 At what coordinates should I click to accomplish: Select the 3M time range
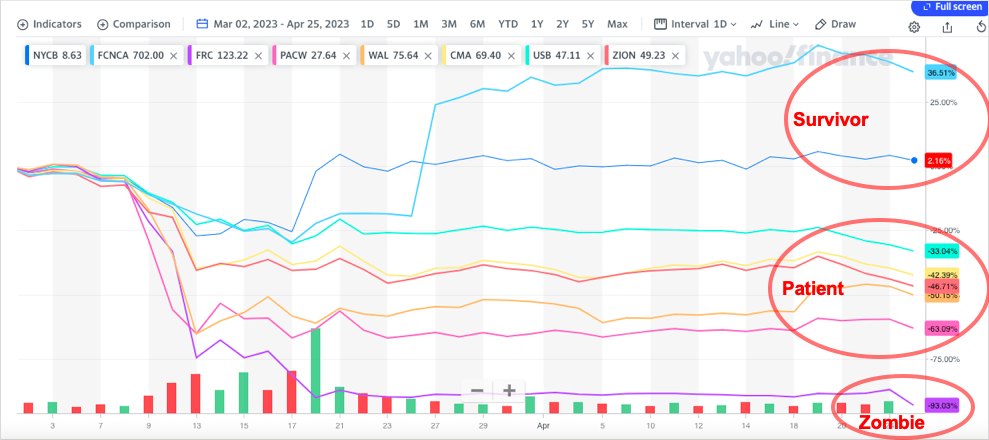click(x=448, y=25)
